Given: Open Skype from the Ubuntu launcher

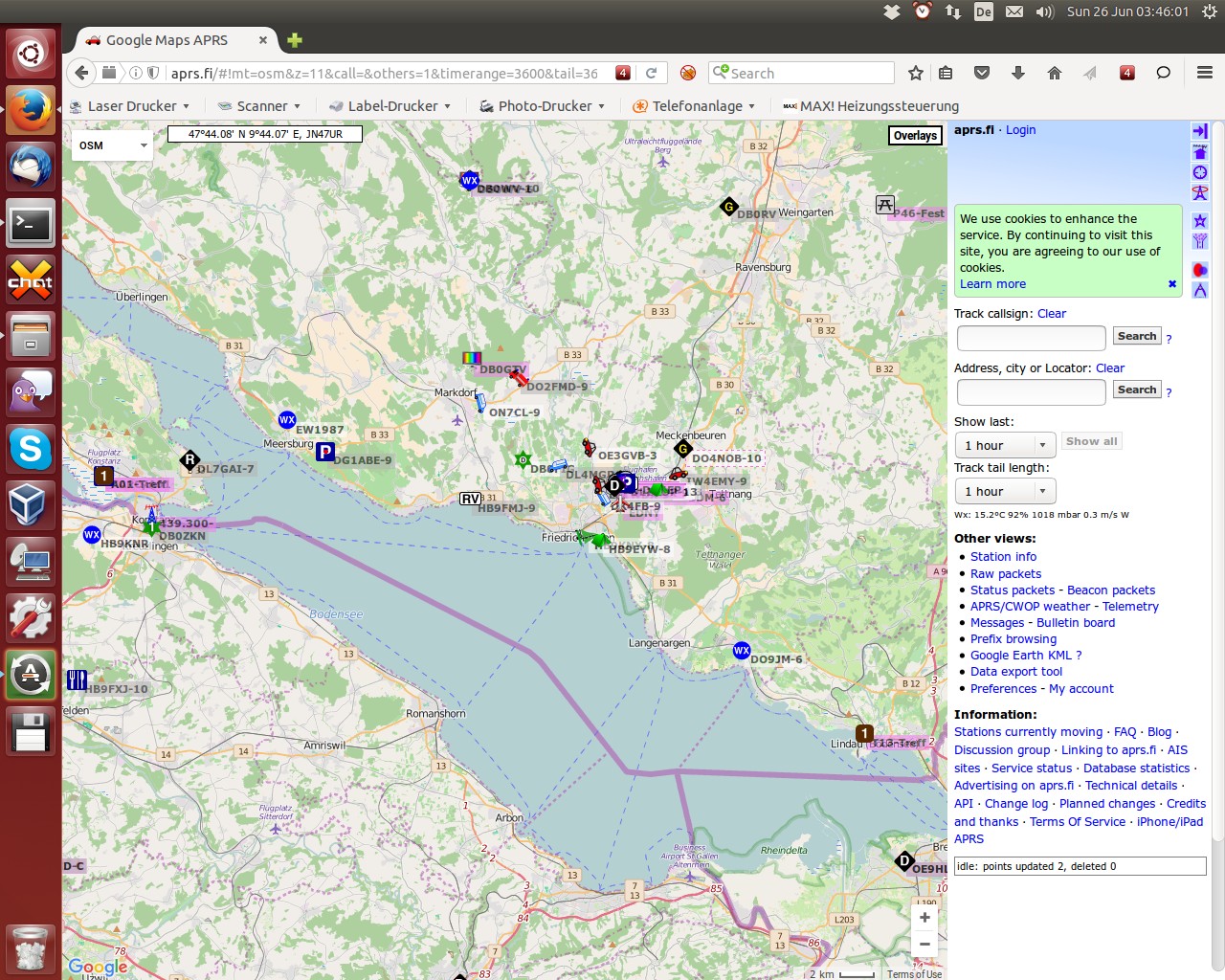Looking at the screenshot, I should coord(31,449).
